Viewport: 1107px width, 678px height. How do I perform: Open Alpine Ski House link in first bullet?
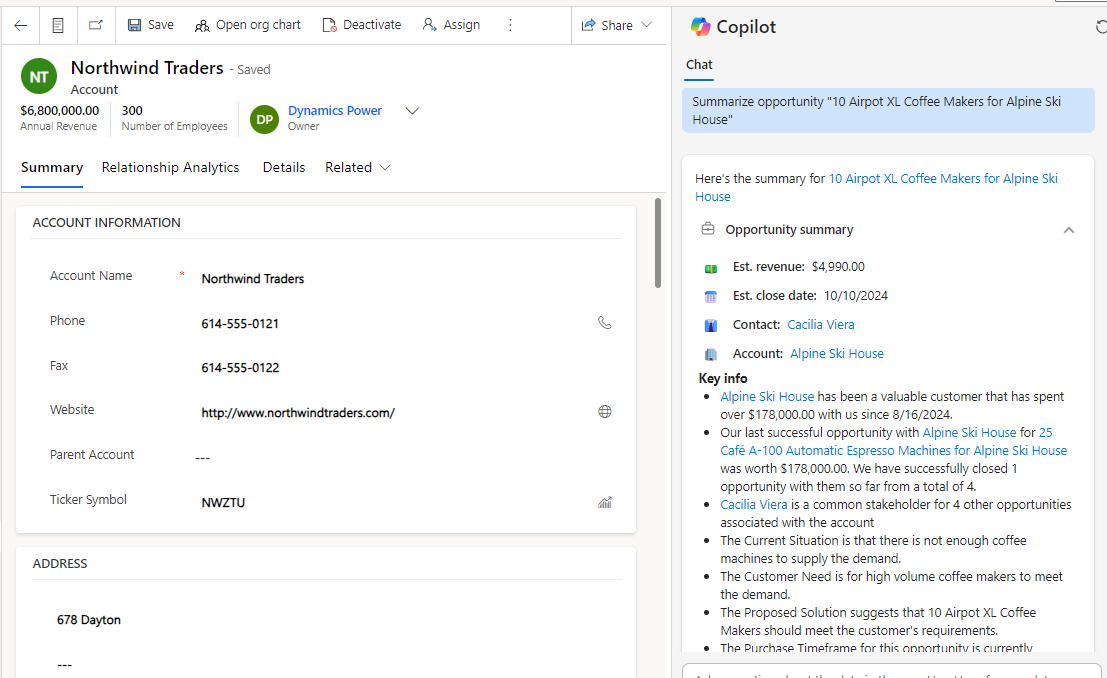767,396
